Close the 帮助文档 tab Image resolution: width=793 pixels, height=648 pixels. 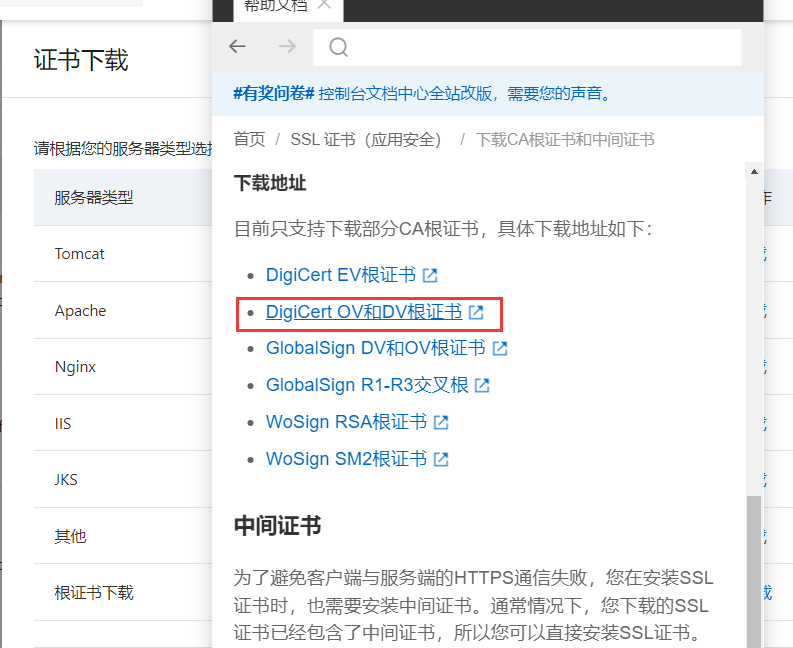click(x=324, y=5)
